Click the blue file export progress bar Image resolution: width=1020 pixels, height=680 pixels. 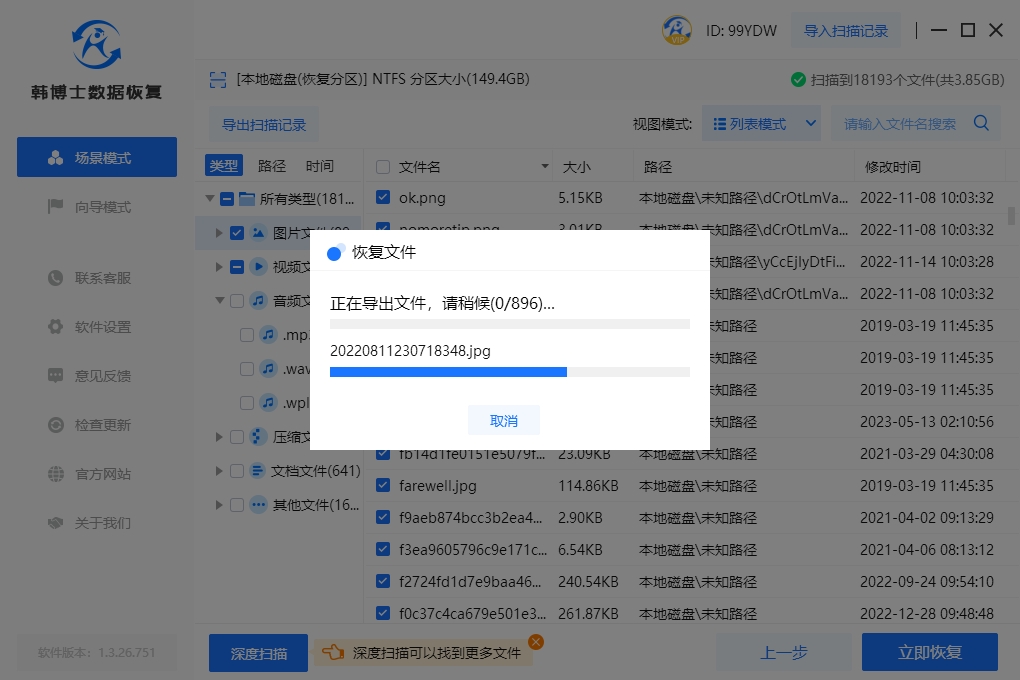coord(448,372)
